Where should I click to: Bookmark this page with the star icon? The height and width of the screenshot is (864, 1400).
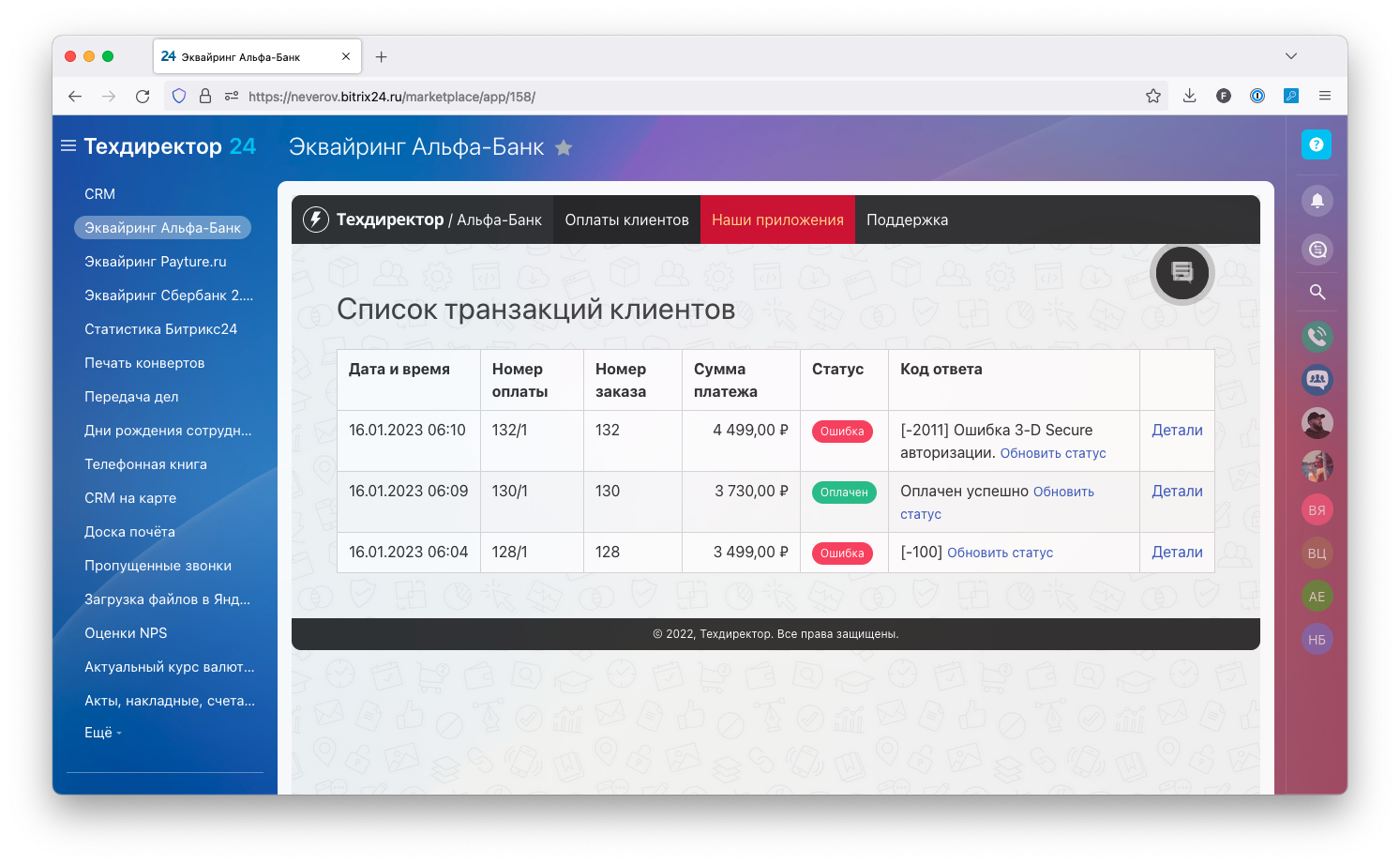pyautogui.click(x=1153, y=96)
